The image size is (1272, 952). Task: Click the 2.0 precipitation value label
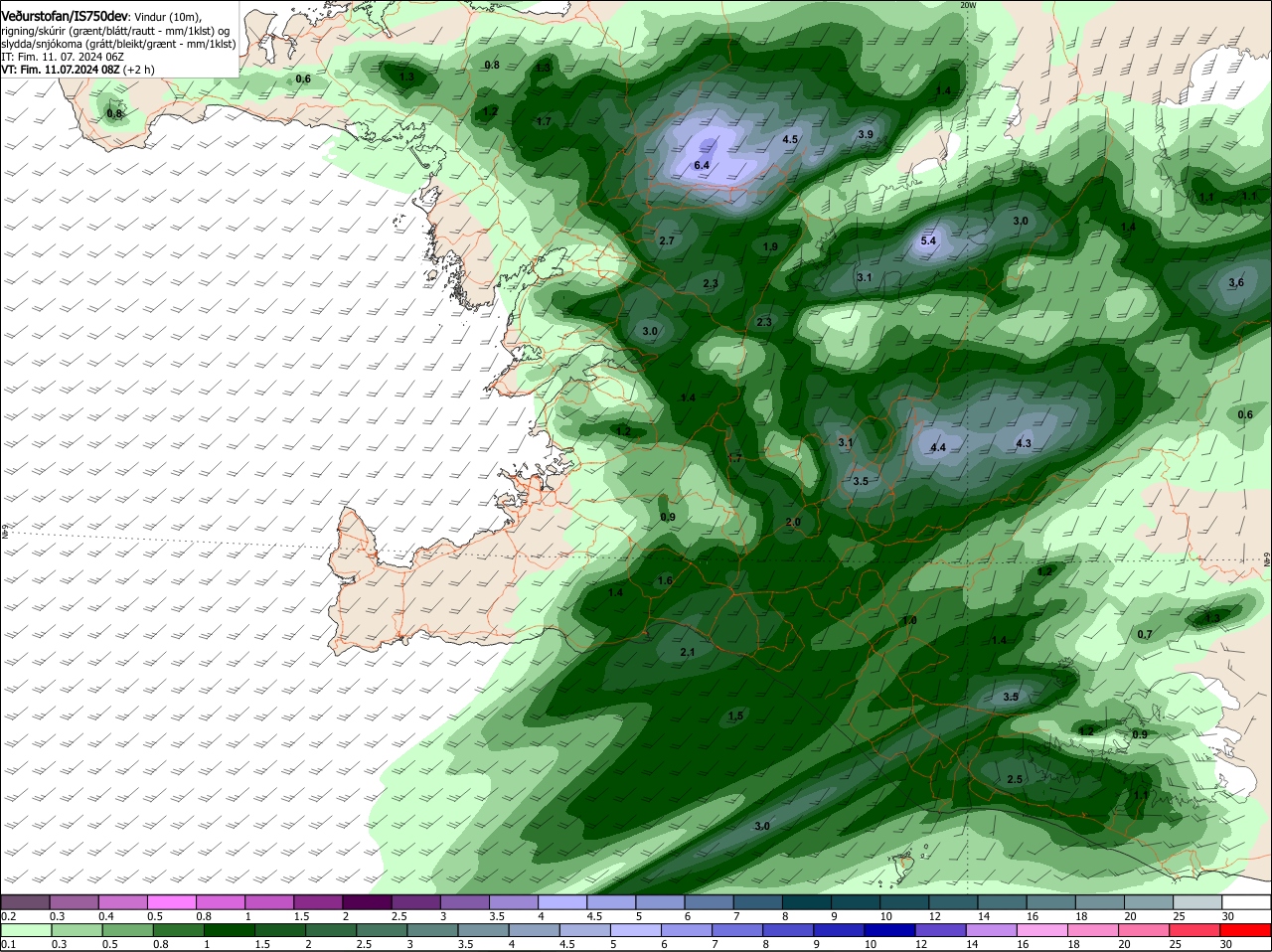[793, 523]
